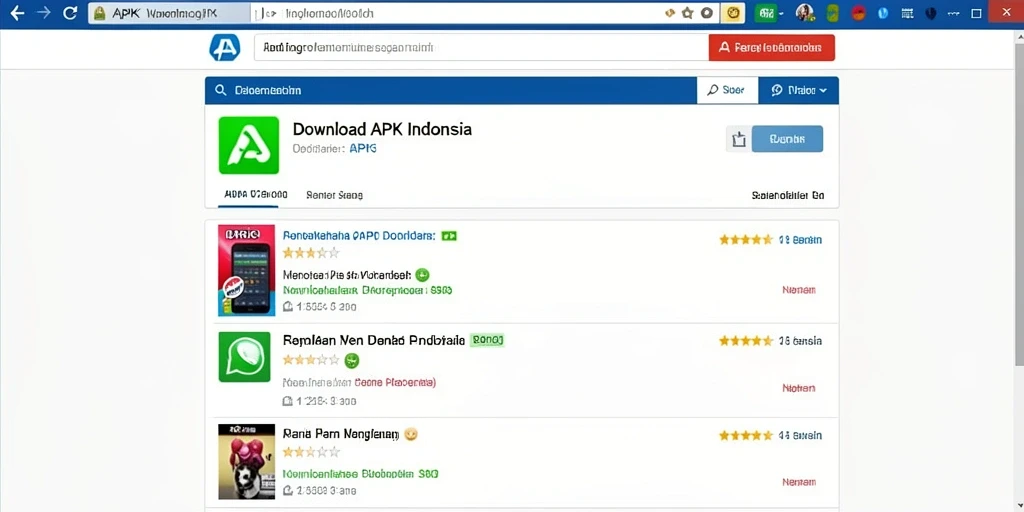Viewport: 1024px width, 512px height.
Task: Click the gold stars at right of the first row
Action: (x=746, y=240)
